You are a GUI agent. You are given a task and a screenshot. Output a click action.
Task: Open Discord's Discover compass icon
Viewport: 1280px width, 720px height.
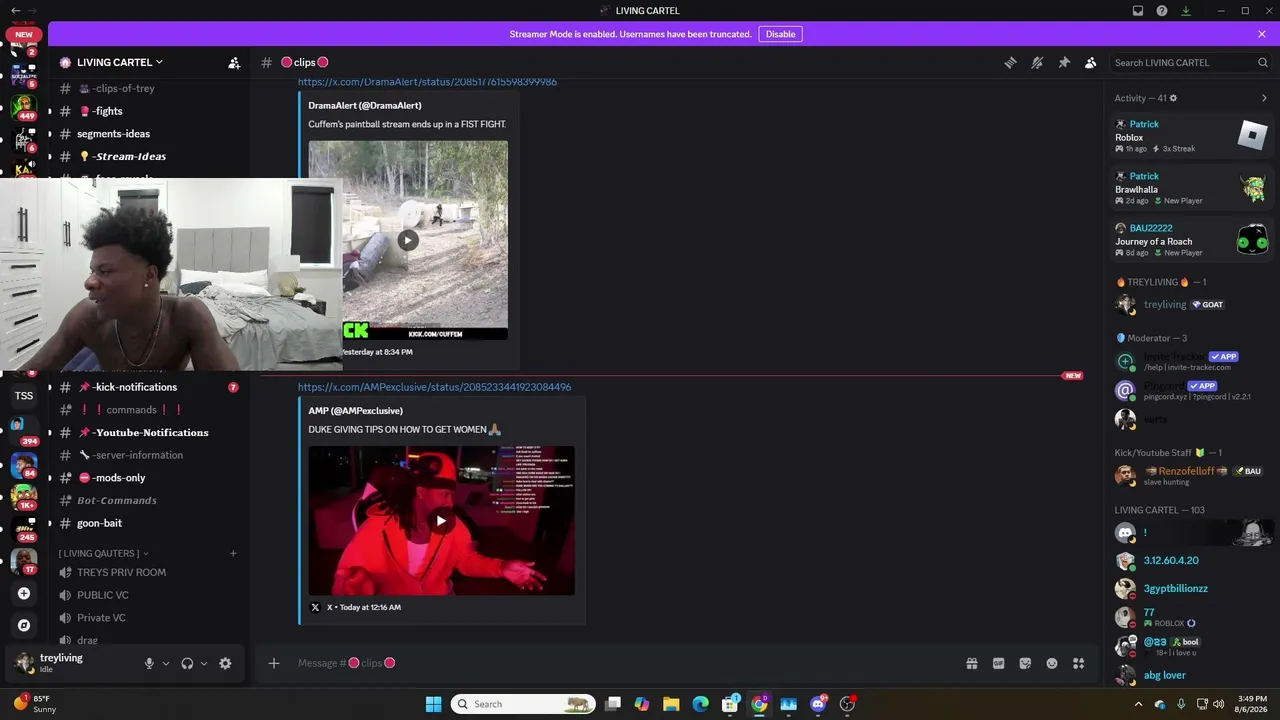tap(24, 625)
